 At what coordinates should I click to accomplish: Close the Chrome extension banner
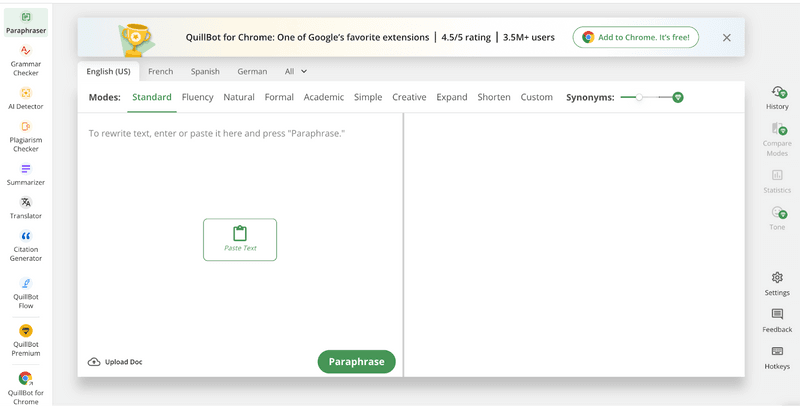(727, 37)
